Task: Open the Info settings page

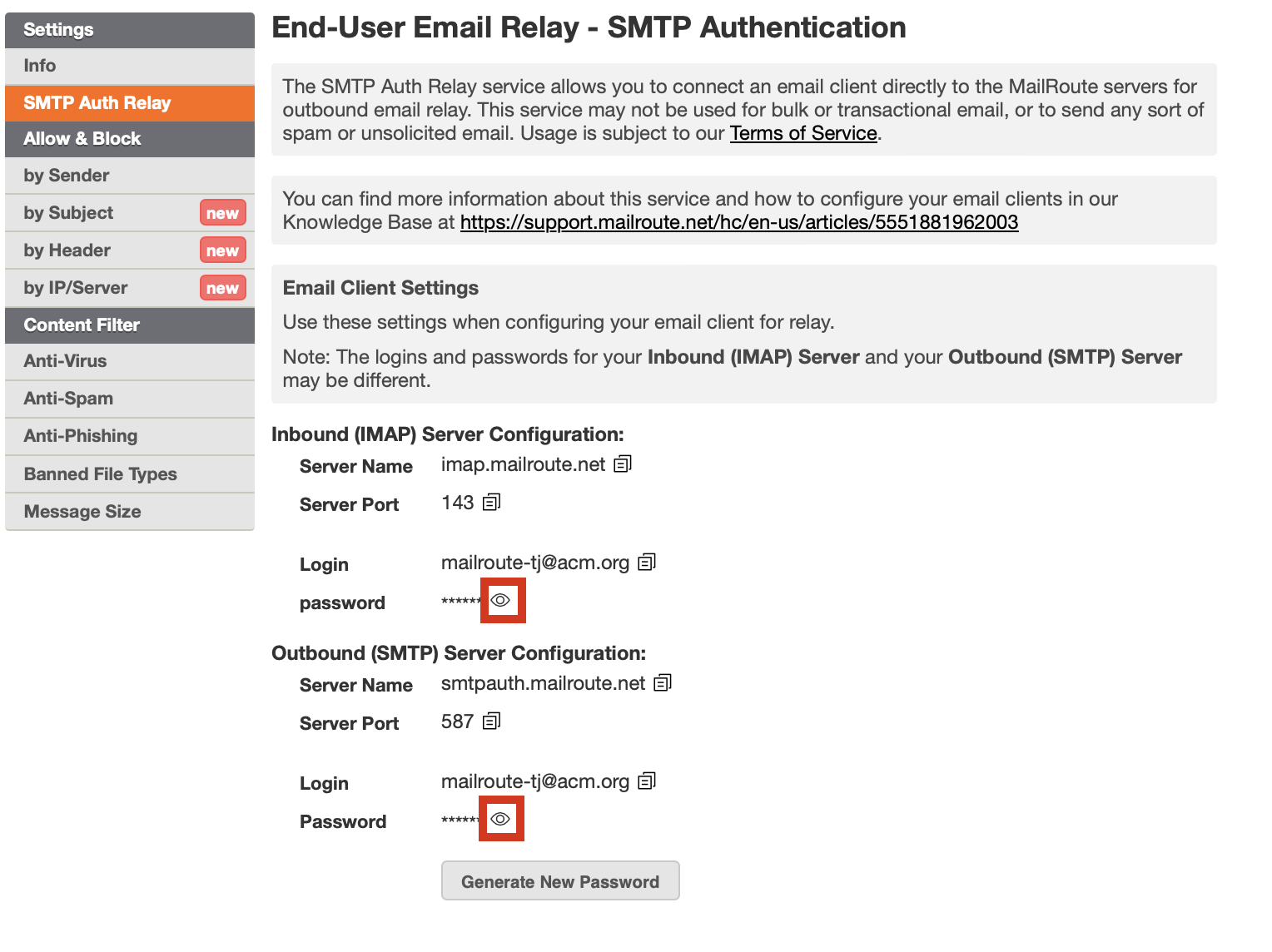Action: pyautogui.click(x=40, y=66)
